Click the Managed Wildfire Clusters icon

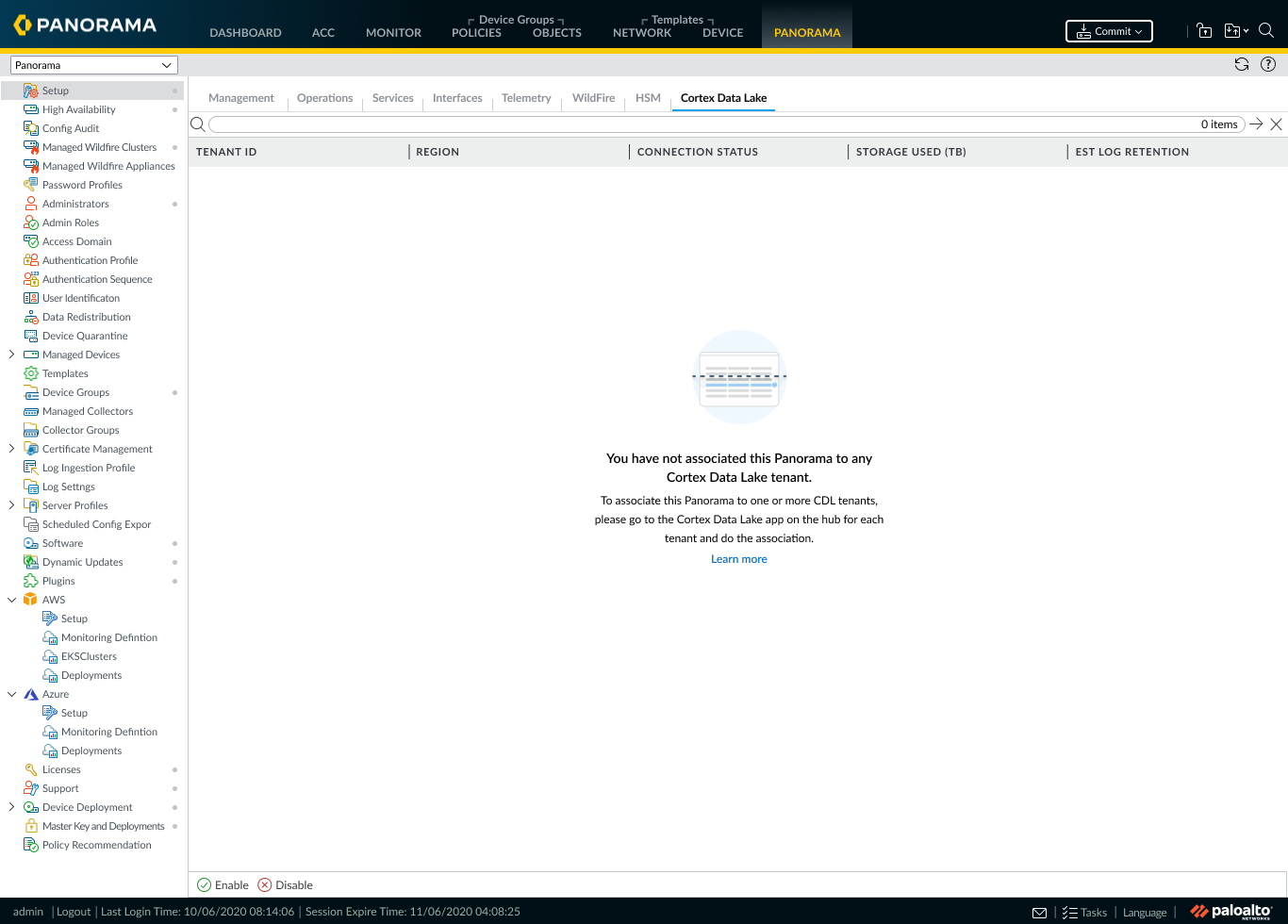pos(31,147)
